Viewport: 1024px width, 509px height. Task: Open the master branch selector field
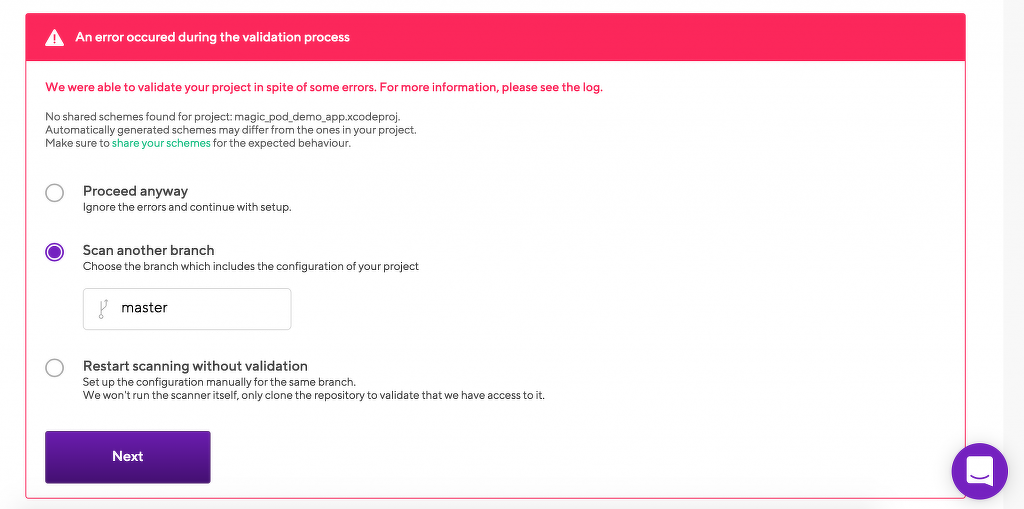tap(187, 309)
